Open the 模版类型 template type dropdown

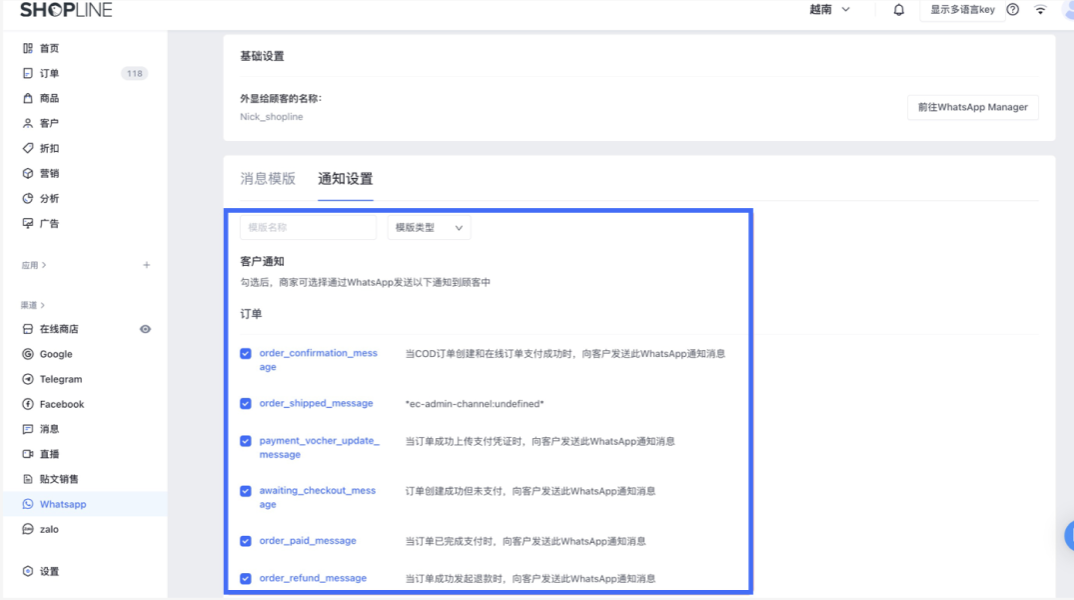click(x=429, y=227)
